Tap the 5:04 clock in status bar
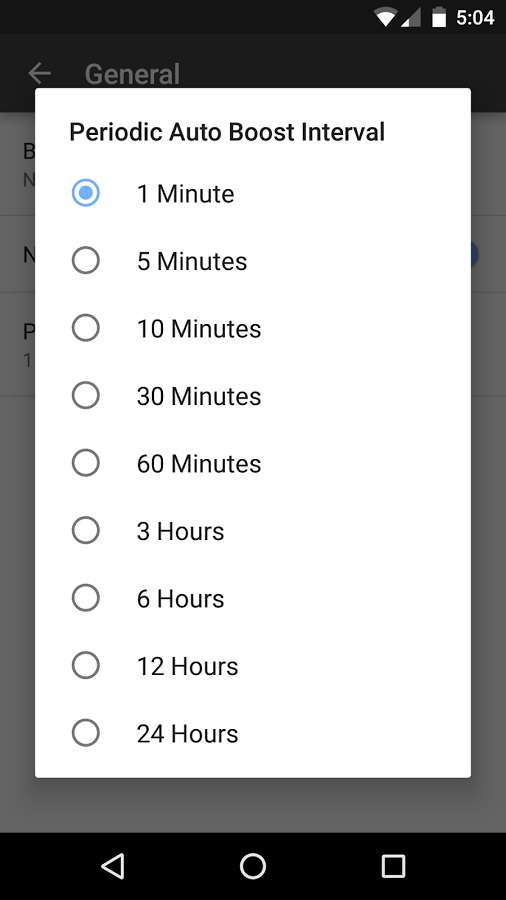The width and height of the screenshot is (506, 900). click(475, 18)
